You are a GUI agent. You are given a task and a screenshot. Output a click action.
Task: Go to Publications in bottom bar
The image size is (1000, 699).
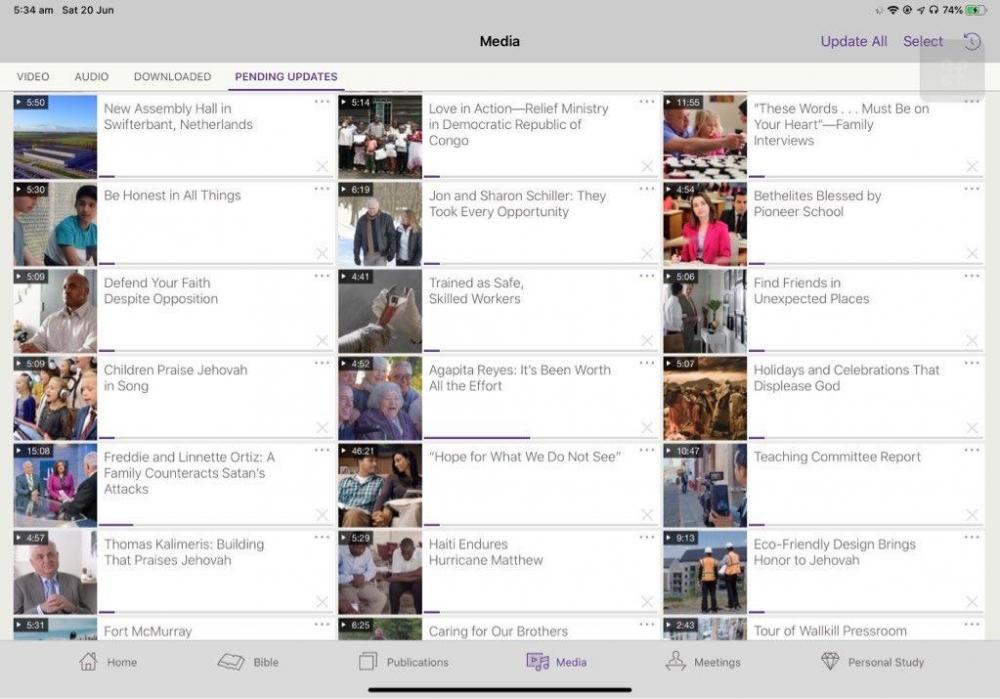[x=368, y=661]
